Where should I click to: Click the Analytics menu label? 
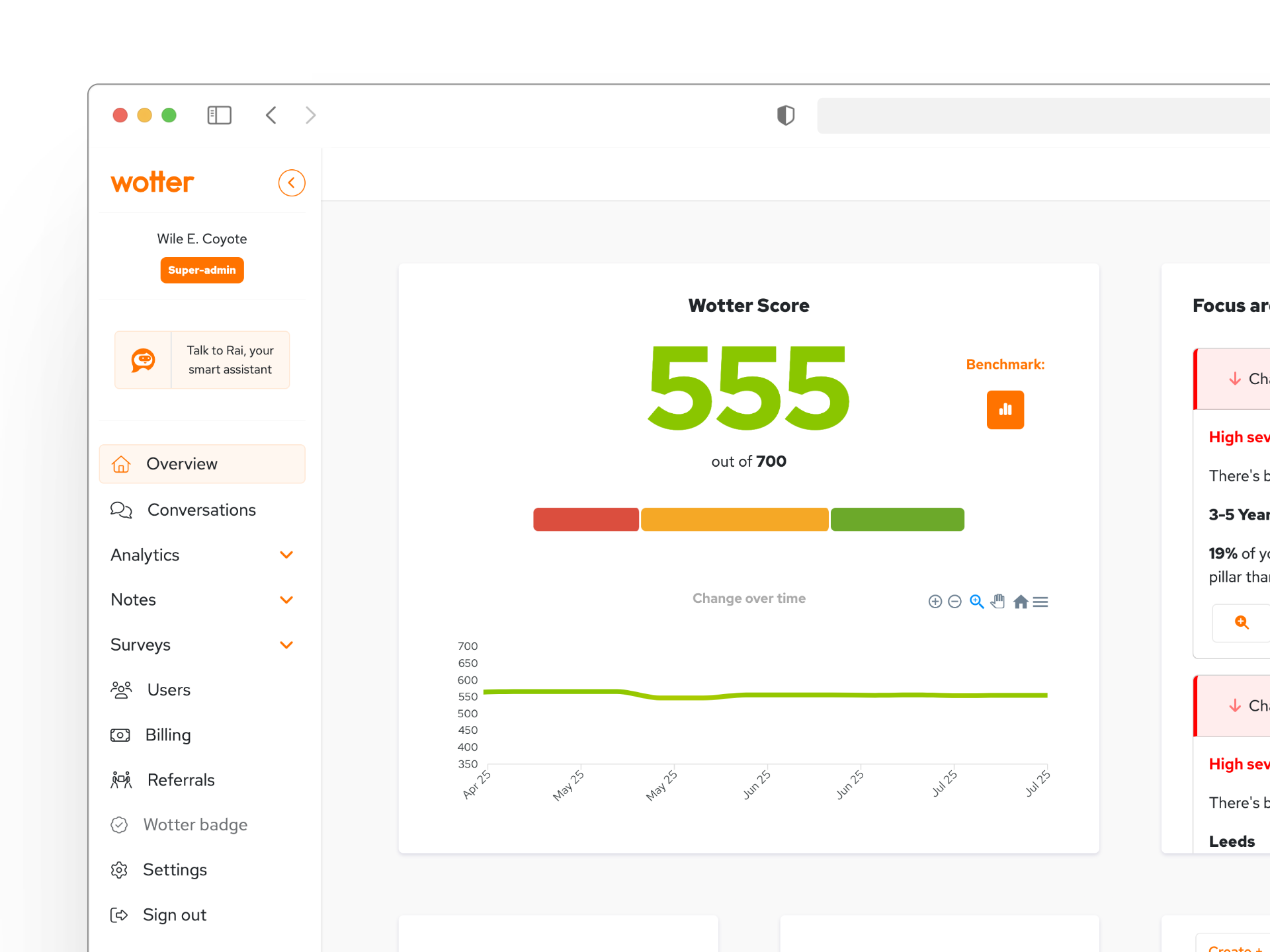coord(145,555)
